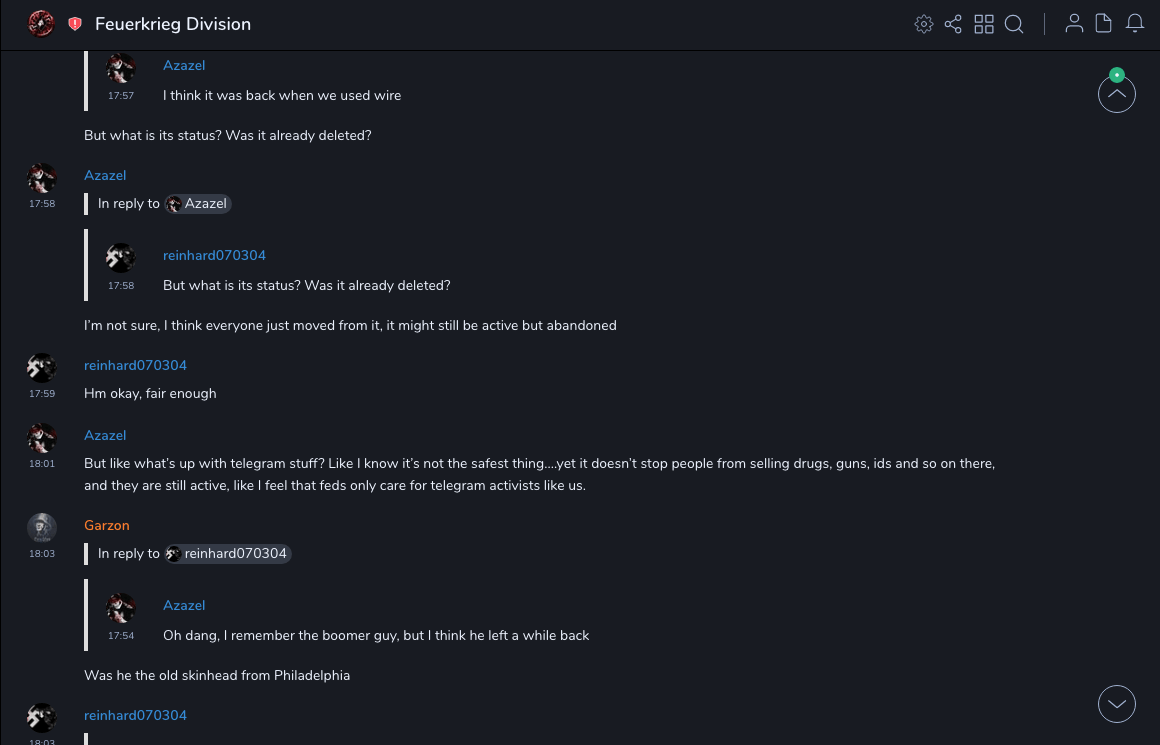The width and height of the screenshot is (1160, 745).
Task: Click the 18:01 timestamp under Azazel's avatar
Action: [x=42, y=464]
